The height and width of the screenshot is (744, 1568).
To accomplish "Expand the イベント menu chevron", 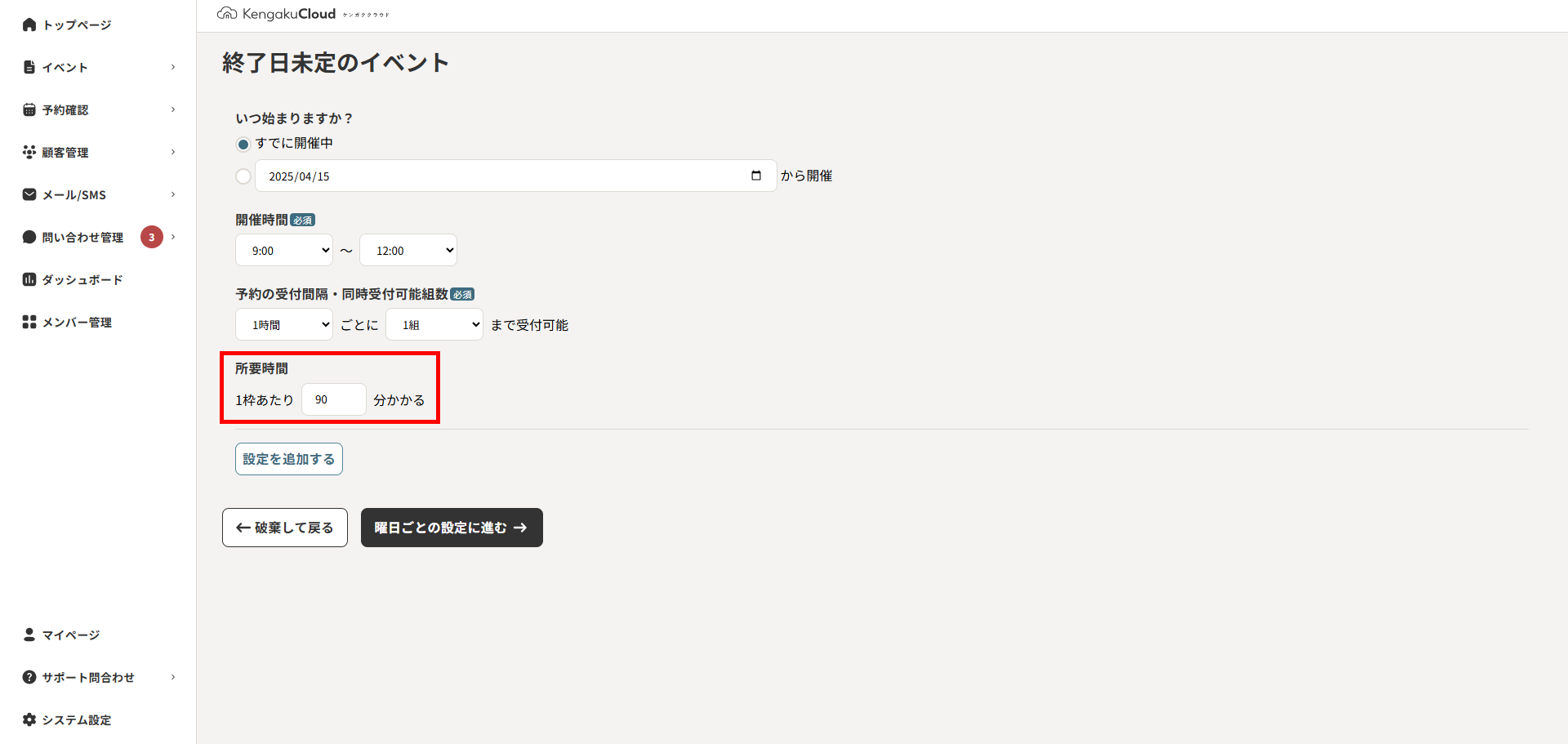I will pyautogui.click(x=173, y=67).
